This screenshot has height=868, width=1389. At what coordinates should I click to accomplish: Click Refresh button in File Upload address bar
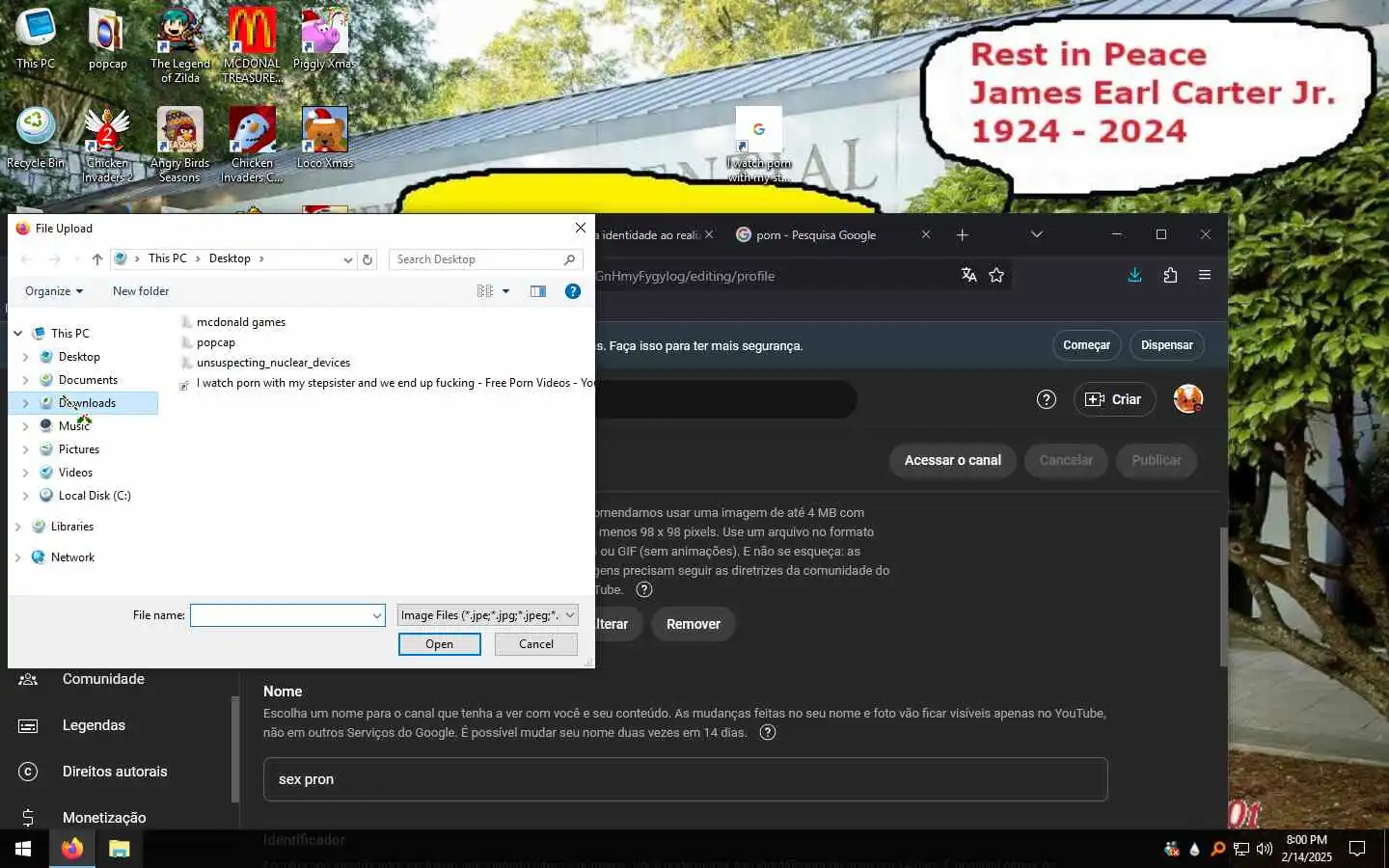[x=368, y=259]
